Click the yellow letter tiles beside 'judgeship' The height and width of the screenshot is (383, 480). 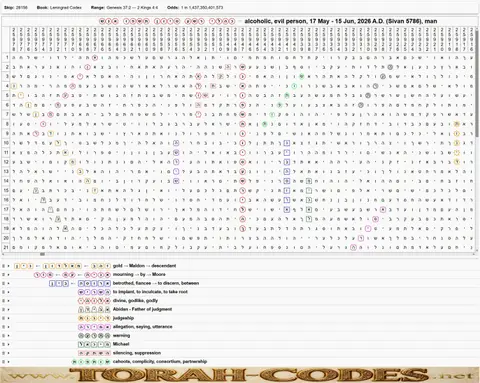pyautogui.click(x=94, y=318)
